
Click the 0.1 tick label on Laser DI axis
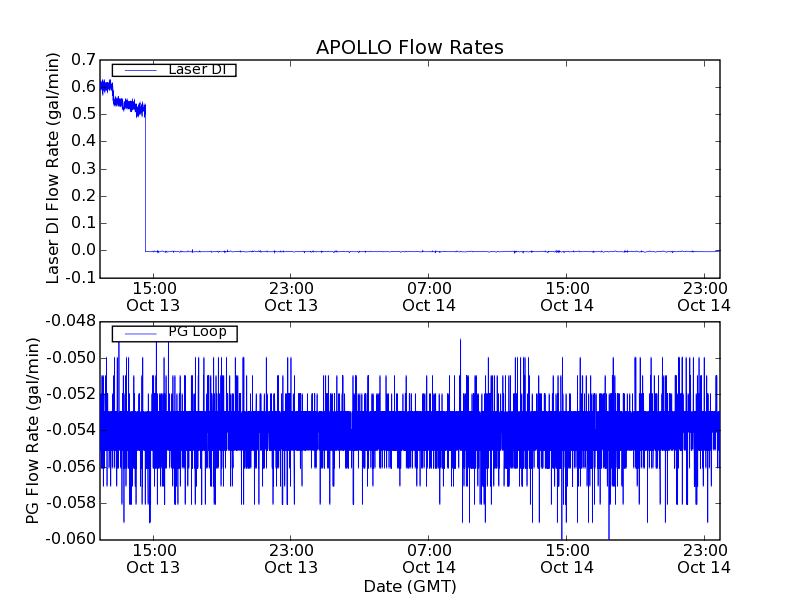tap(83, 223)
